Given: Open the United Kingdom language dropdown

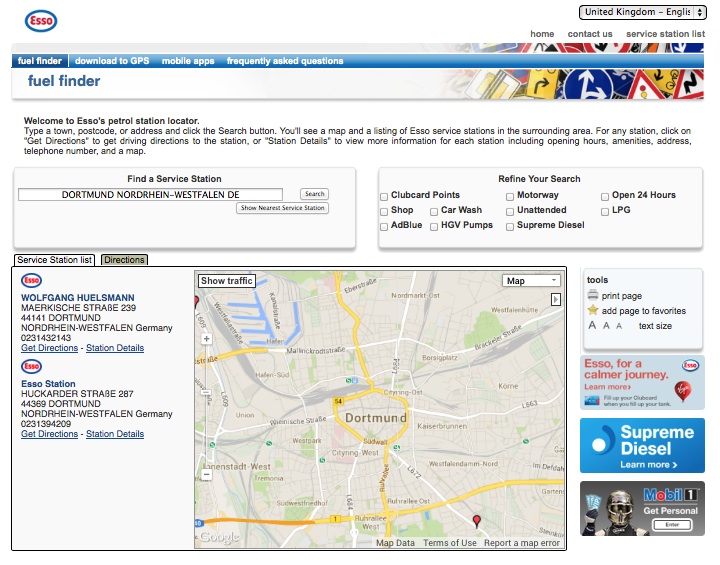Looking at the screenshot, I should (642, 12).
